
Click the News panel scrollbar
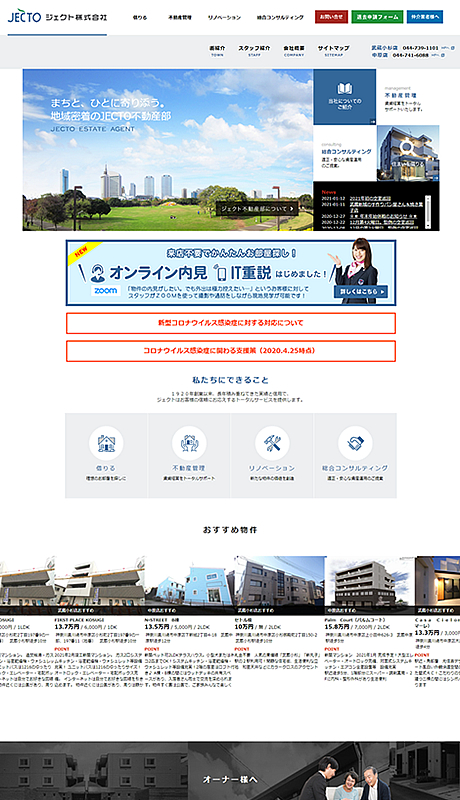click(x=428, y=211)
